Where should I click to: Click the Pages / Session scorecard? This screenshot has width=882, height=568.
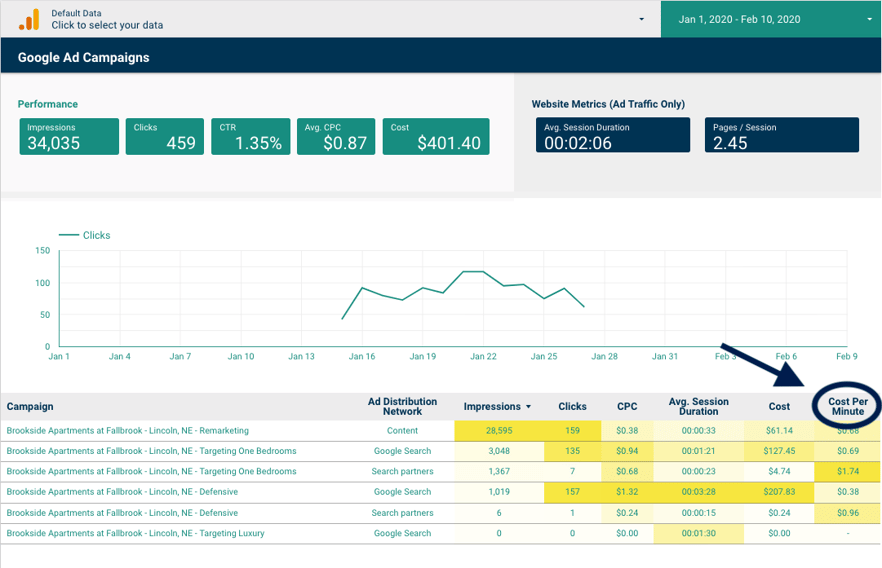pyautogui.click(x=781, y=135)
